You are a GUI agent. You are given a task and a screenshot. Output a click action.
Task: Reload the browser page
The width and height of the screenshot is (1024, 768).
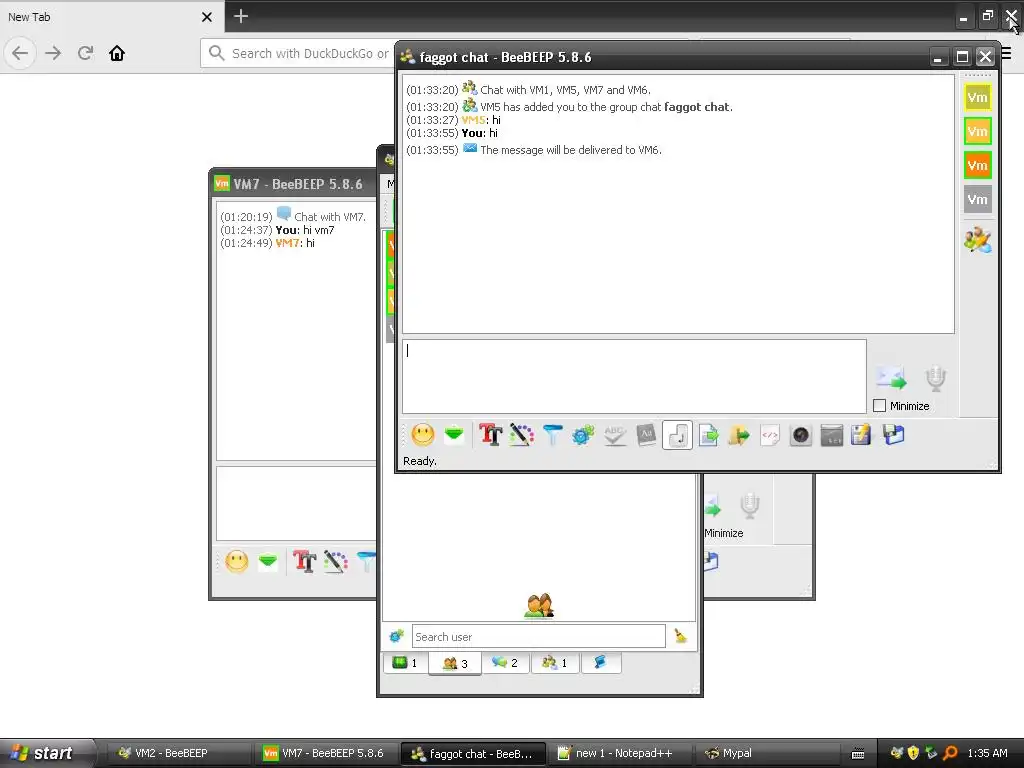point(85,53)
